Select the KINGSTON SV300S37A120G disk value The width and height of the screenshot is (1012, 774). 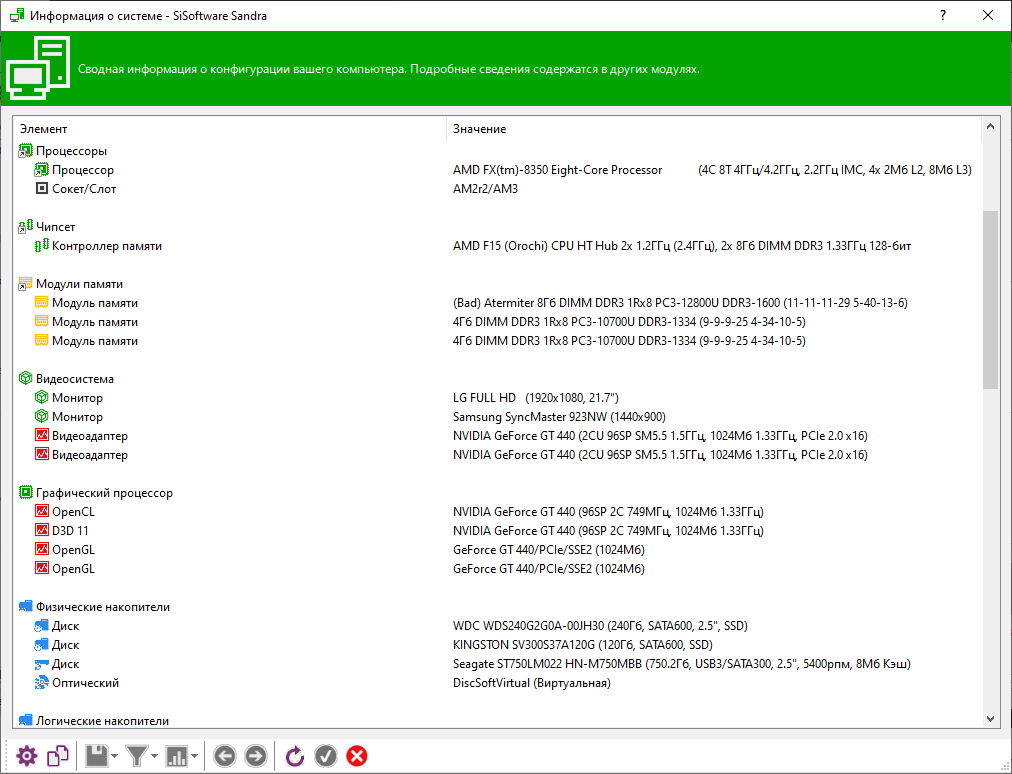click(583, 645)
